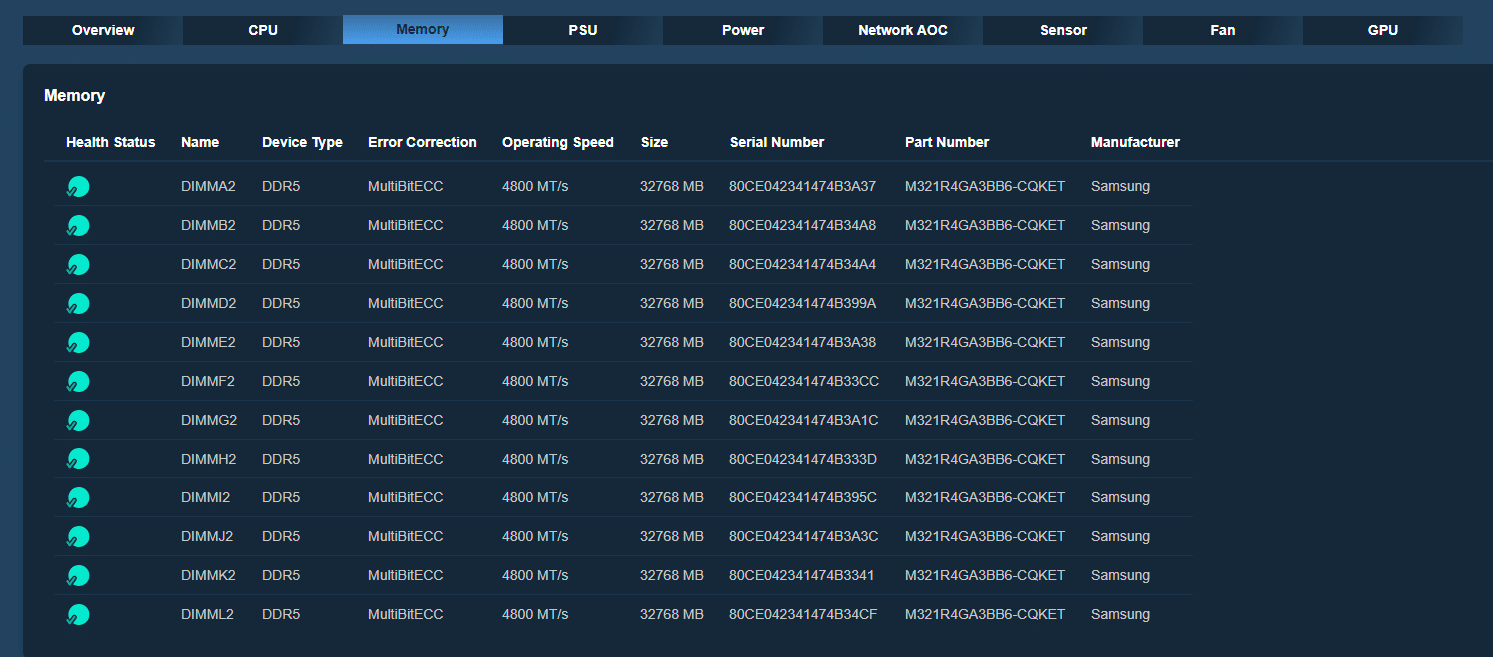View the Fan tab
Viewport: 1493px width, 657px height.
click(1223, 30)
